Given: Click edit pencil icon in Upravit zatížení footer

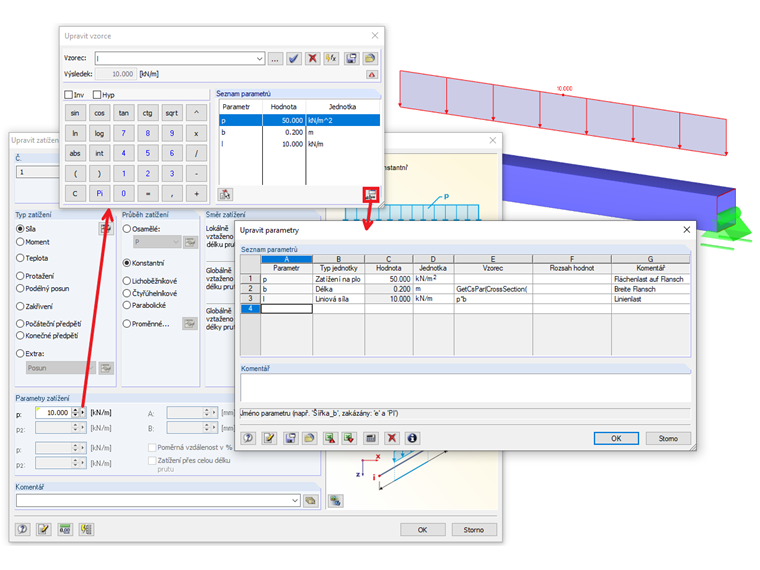Looking at the screenshot, I should (44, 529).
